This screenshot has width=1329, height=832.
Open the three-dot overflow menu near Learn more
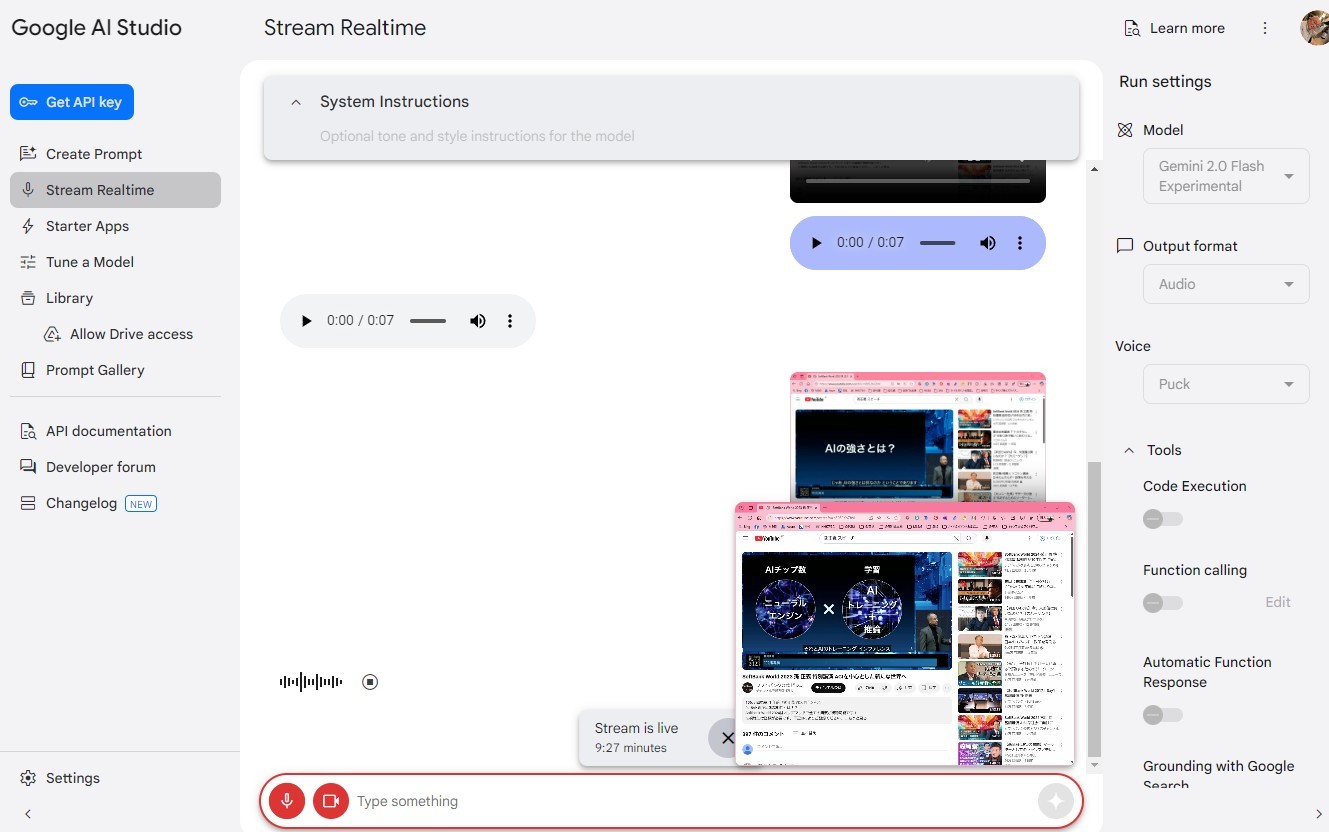click(x=1265, y=28)
